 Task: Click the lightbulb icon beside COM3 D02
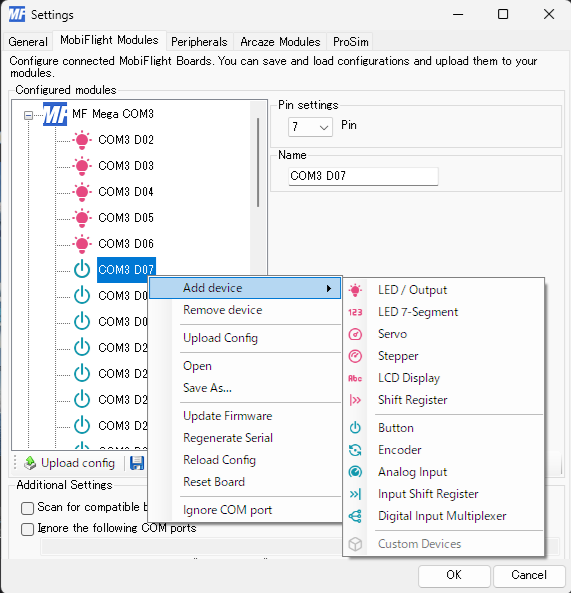[82, 140]
